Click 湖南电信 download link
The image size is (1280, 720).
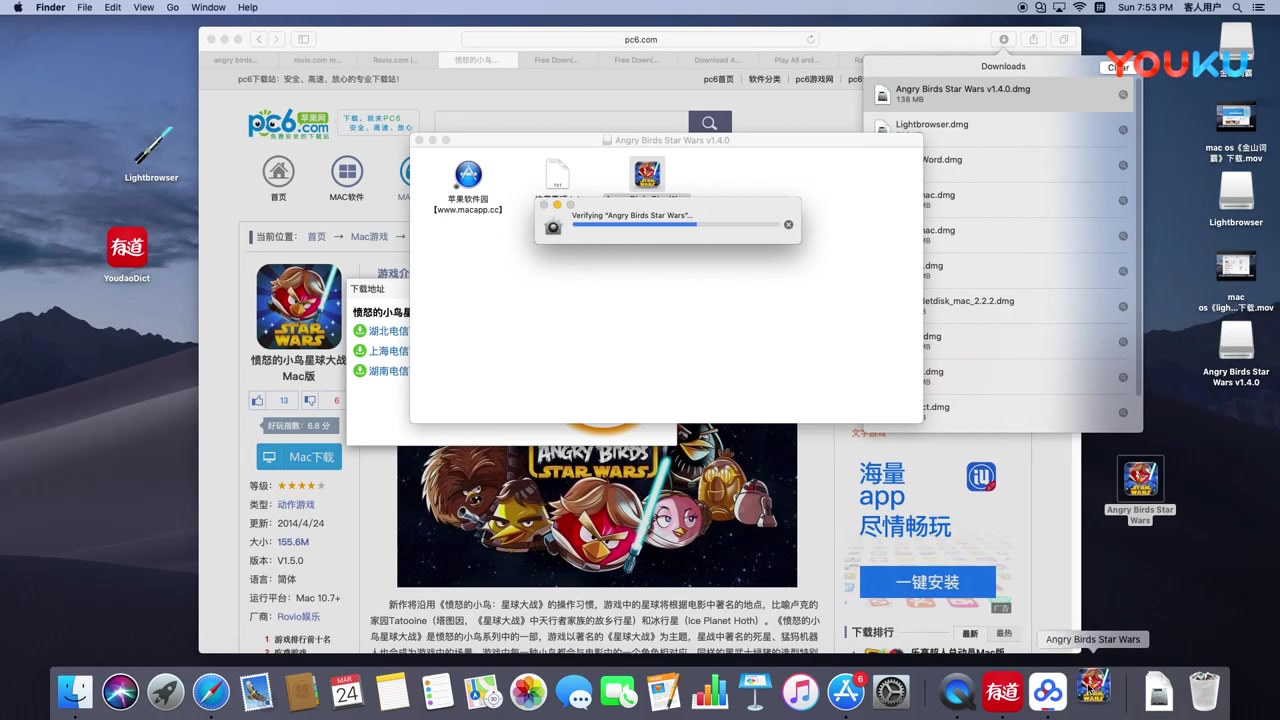coord(388,371)
